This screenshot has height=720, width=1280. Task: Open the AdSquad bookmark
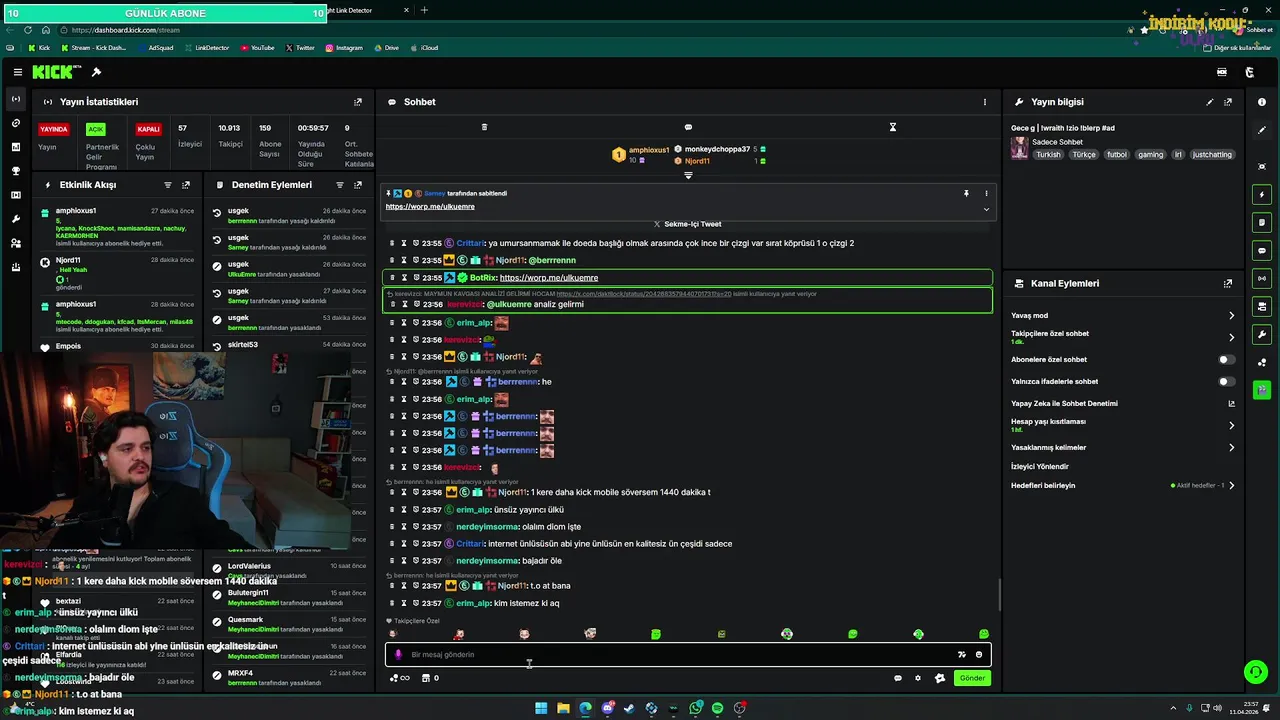click(x=155, y=47)
